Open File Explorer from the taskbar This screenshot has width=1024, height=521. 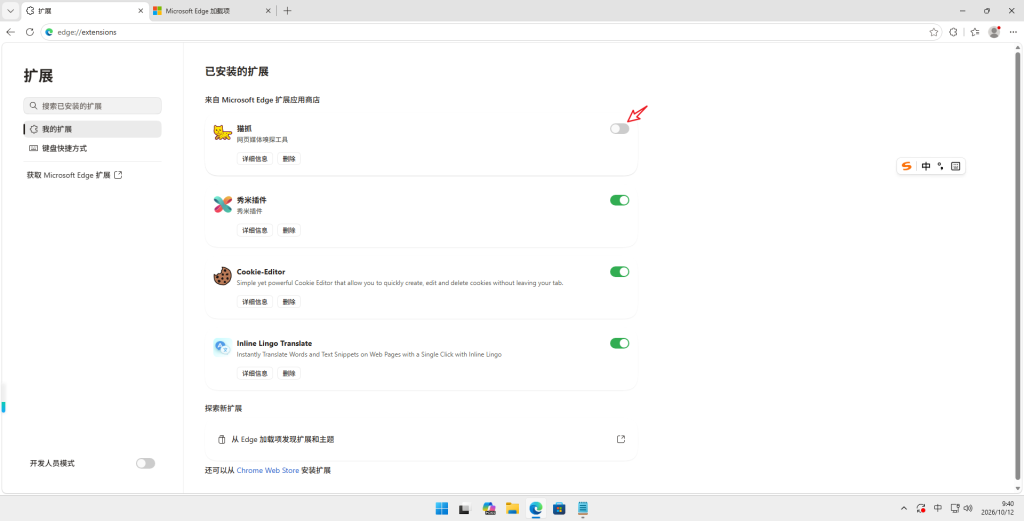pyautogui.click(x=512, y=508)
